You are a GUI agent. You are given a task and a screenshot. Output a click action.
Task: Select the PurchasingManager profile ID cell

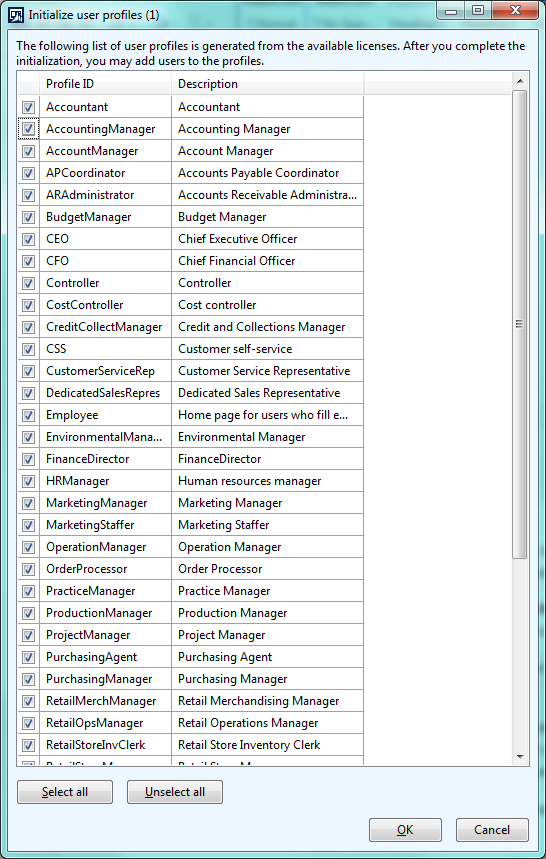point(105,679)
